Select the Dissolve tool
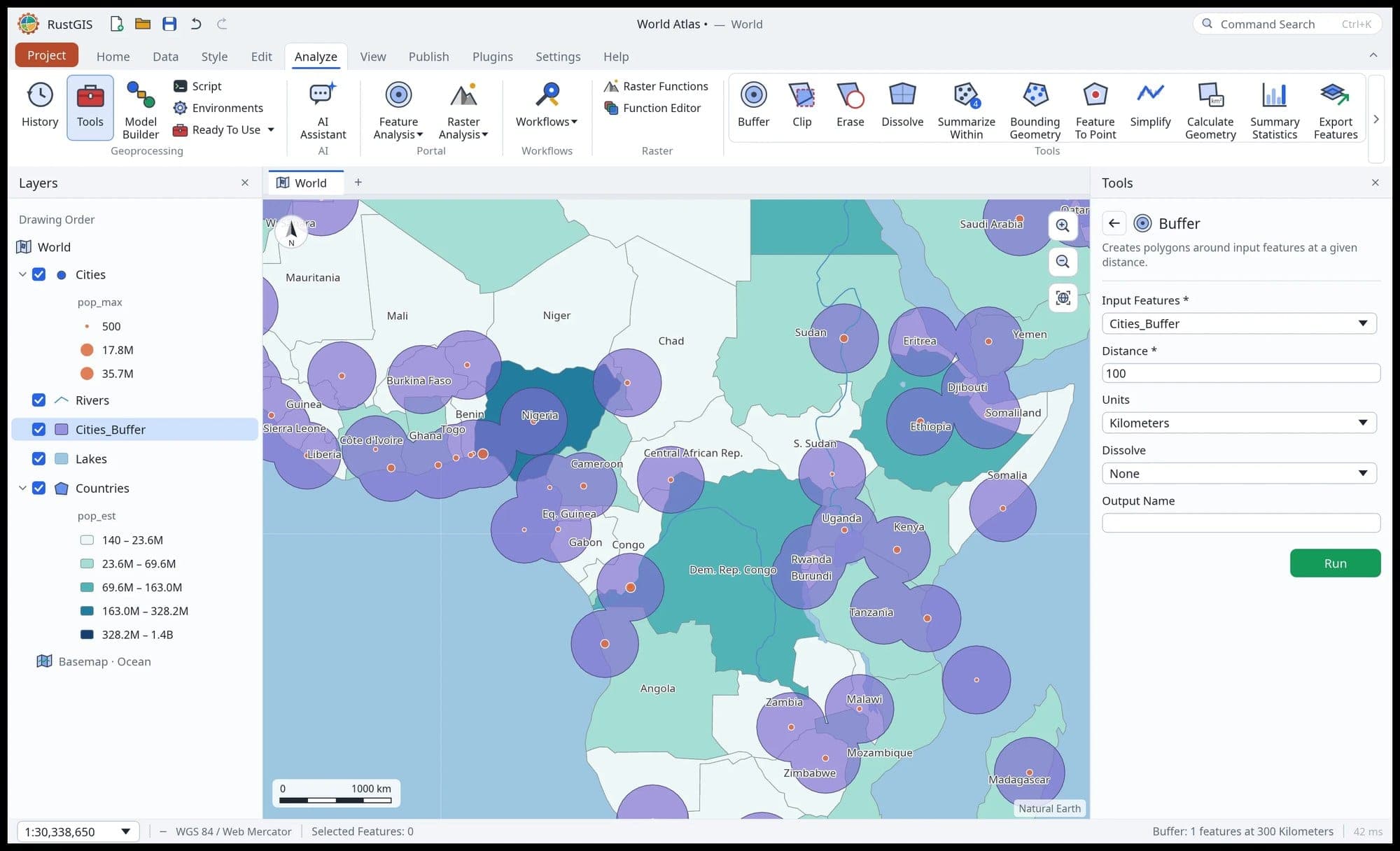Screen dimensions: 1400x851 pos(902,106)
